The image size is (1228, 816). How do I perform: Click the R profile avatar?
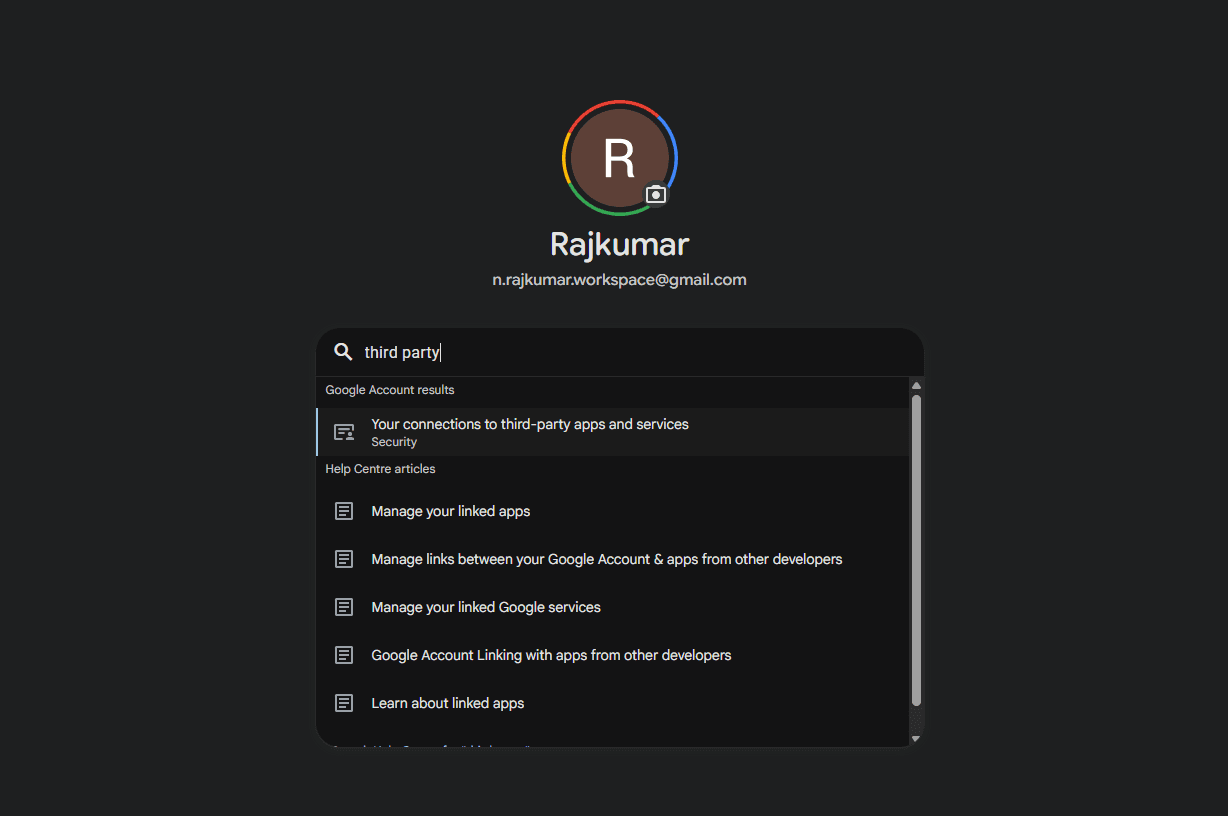(x=620, y=158)
